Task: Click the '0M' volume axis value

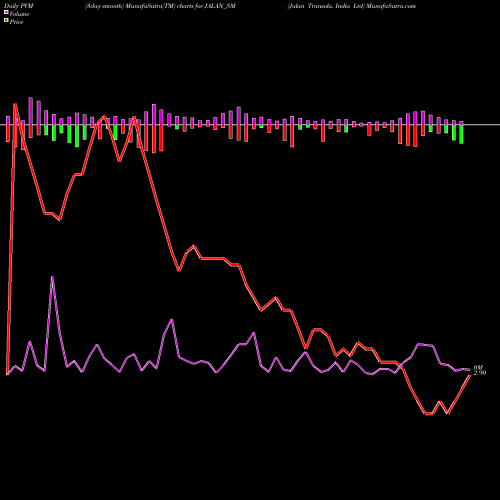Action: [478, 367]
